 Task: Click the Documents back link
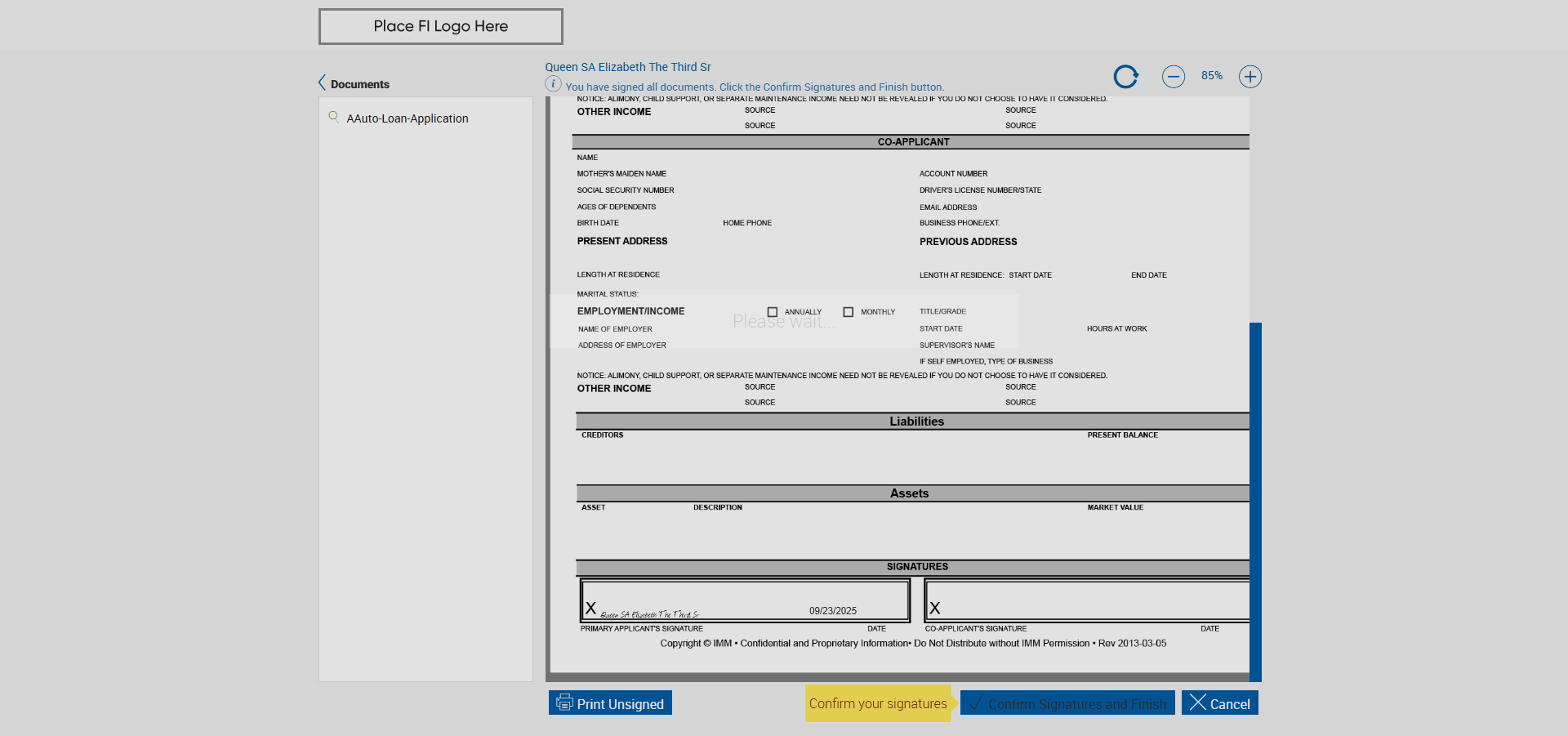(360, 84)
